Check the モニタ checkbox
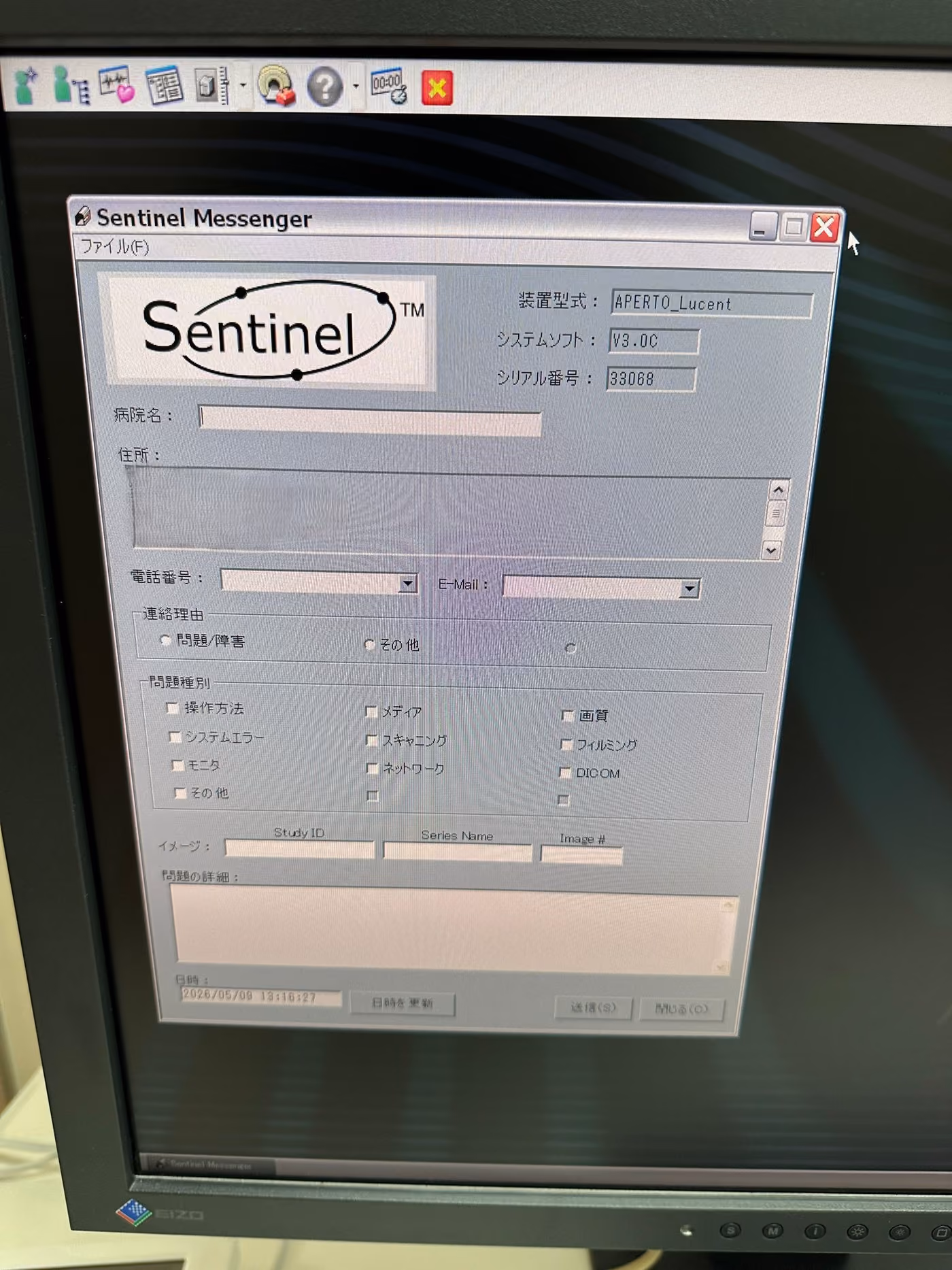Viewport: 952px width, 1270px height. (x=177, y=765)
